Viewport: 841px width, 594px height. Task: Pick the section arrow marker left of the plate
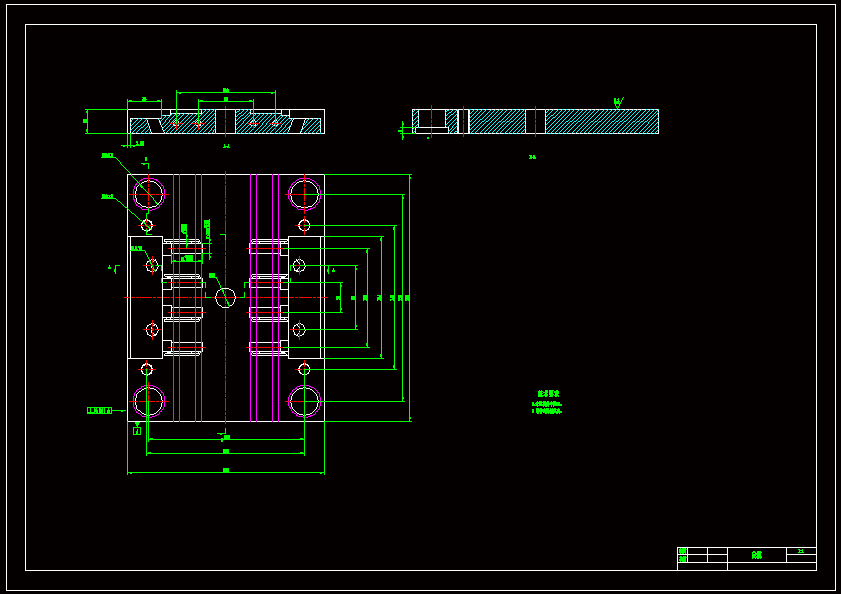114,268
